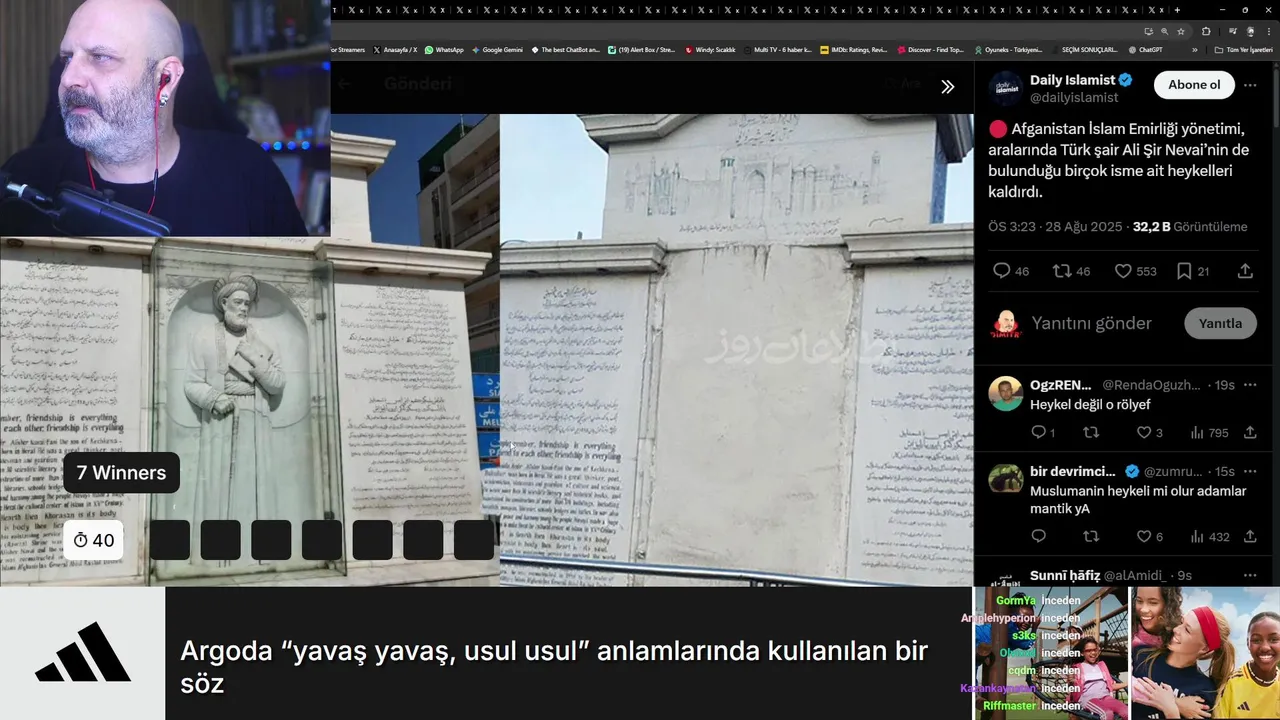This screenshot has height=720, width=1280.
Task: Open the Tüm Yer İşaretleri folder
Action: (1244, 49)
